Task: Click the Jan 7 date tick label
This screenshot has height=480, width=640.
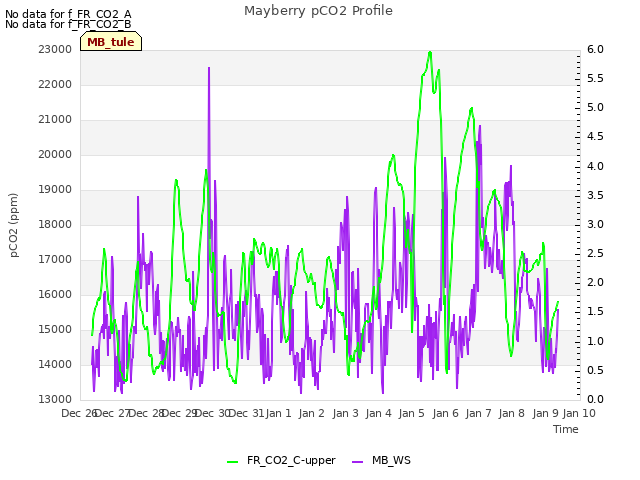Action: 478,413
